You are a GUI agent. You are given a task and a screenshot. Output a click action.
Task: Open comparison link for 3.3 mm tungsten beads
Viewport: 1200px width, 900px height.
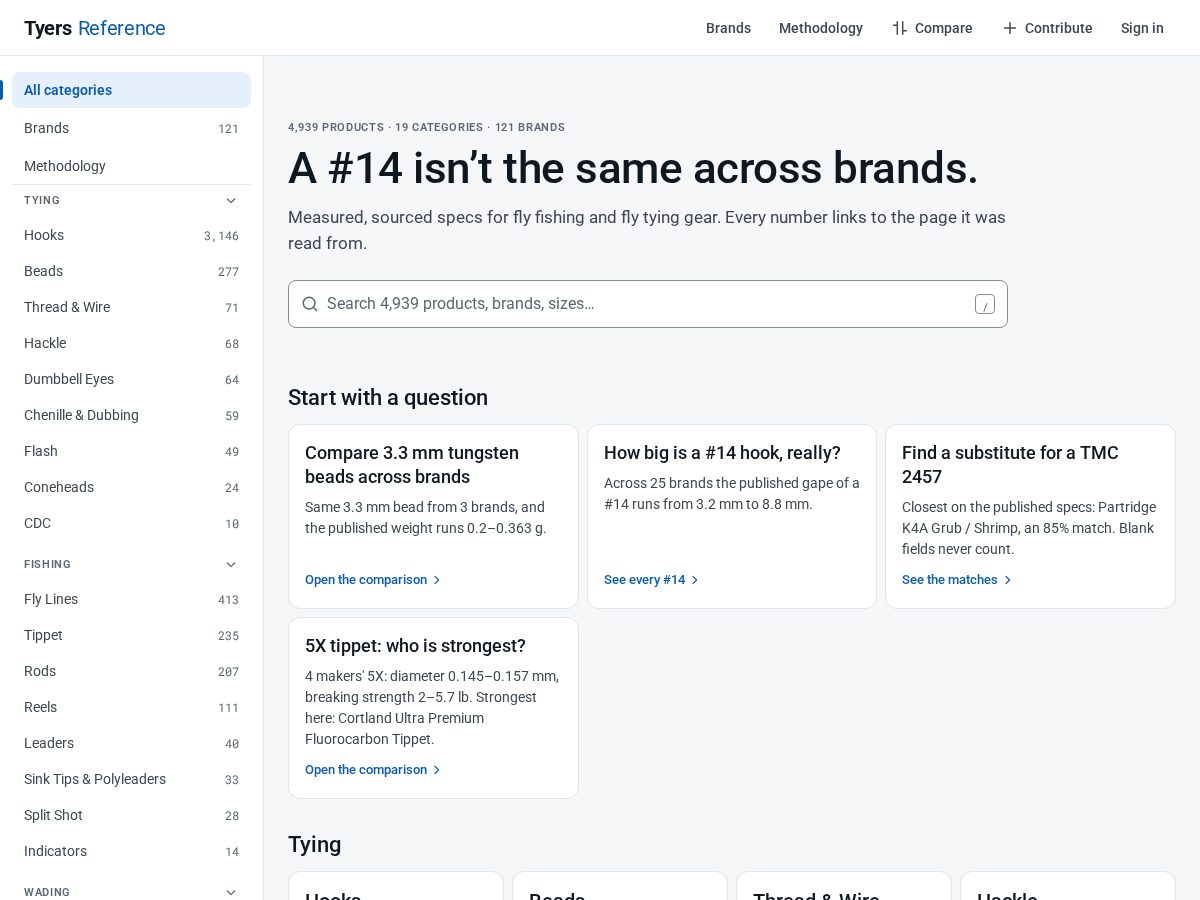[x=373, y=580]
